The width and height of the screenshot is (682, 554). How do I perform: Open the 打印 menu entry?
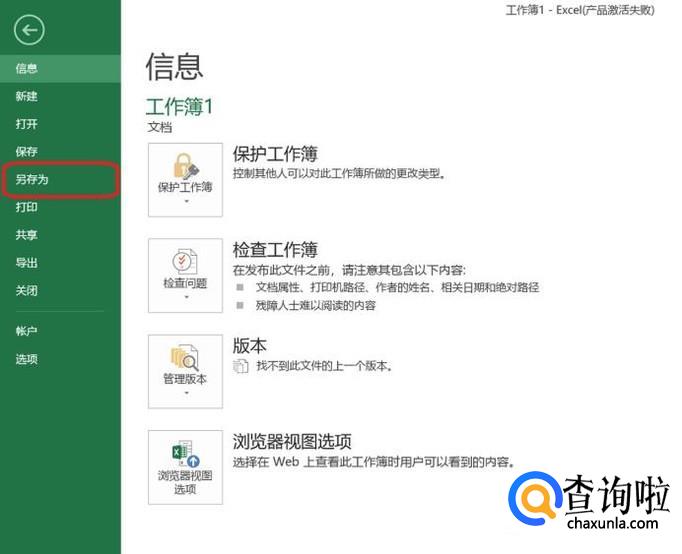pos(60,207)
